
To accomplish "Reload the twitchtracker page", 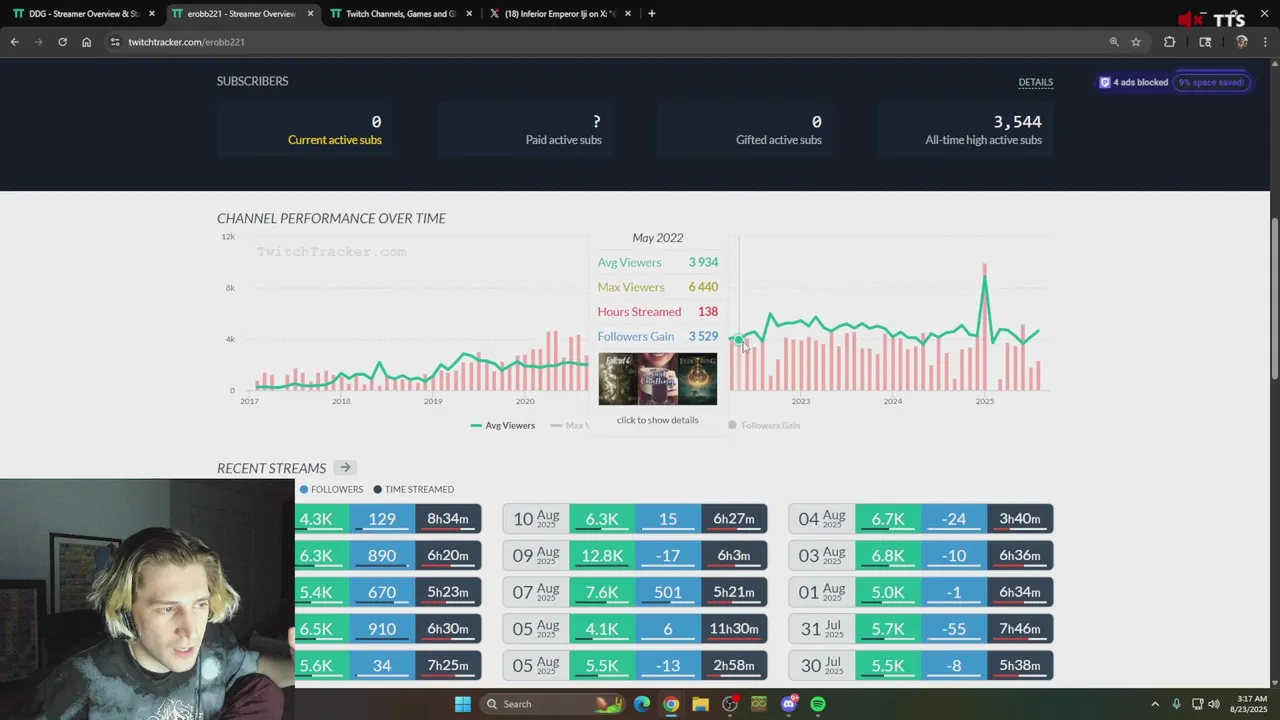I will (x=62, y=42).
